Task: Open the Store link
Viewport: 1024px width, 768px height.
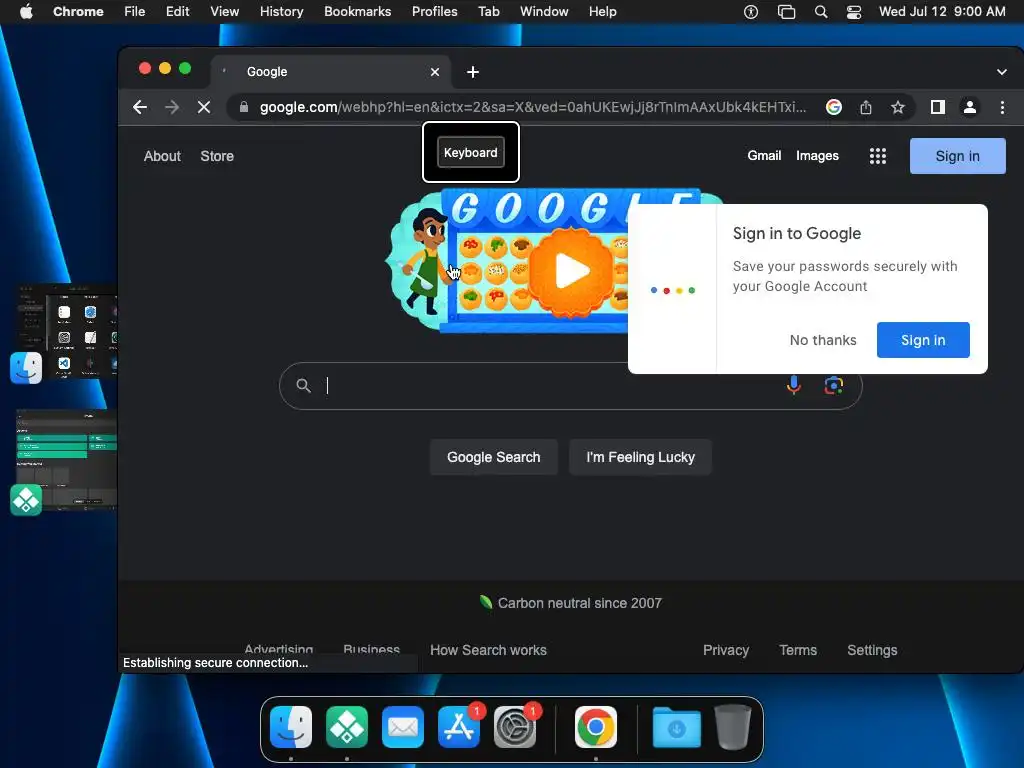Action: coord(217,156)
